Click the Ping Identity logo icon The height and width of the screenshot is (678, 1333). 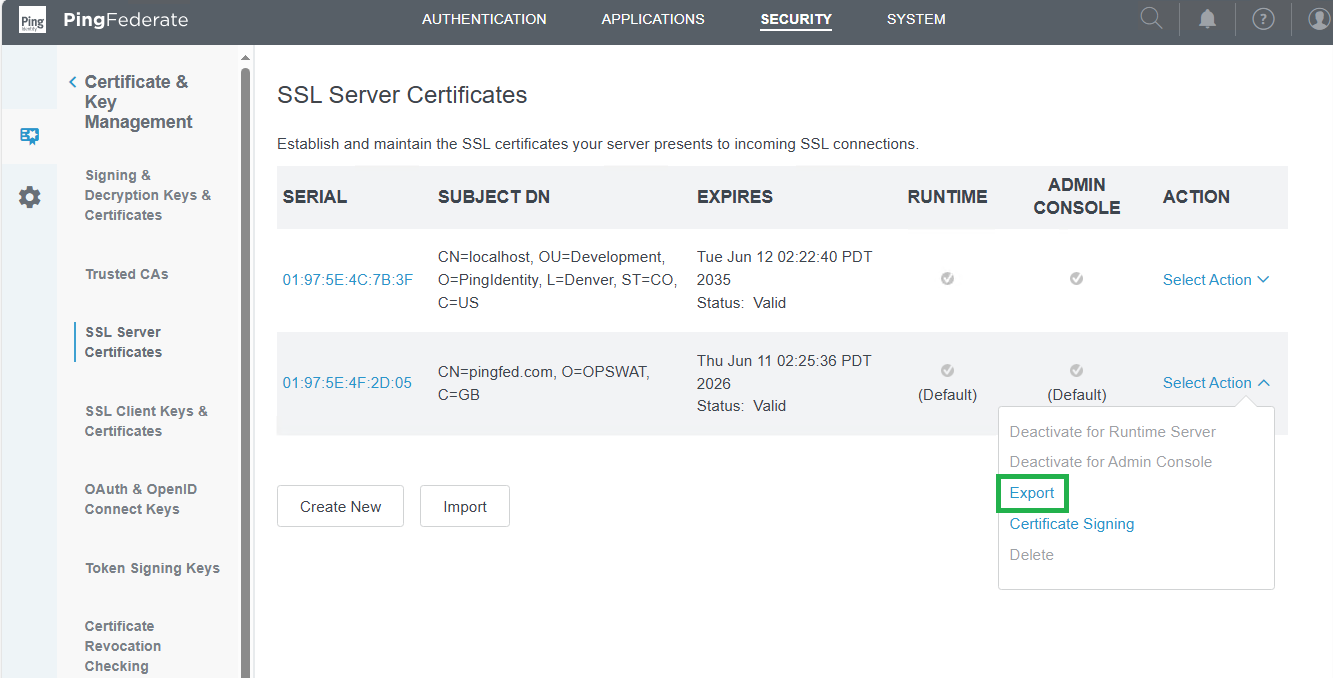pyautogui.click(x=33, y=20)
